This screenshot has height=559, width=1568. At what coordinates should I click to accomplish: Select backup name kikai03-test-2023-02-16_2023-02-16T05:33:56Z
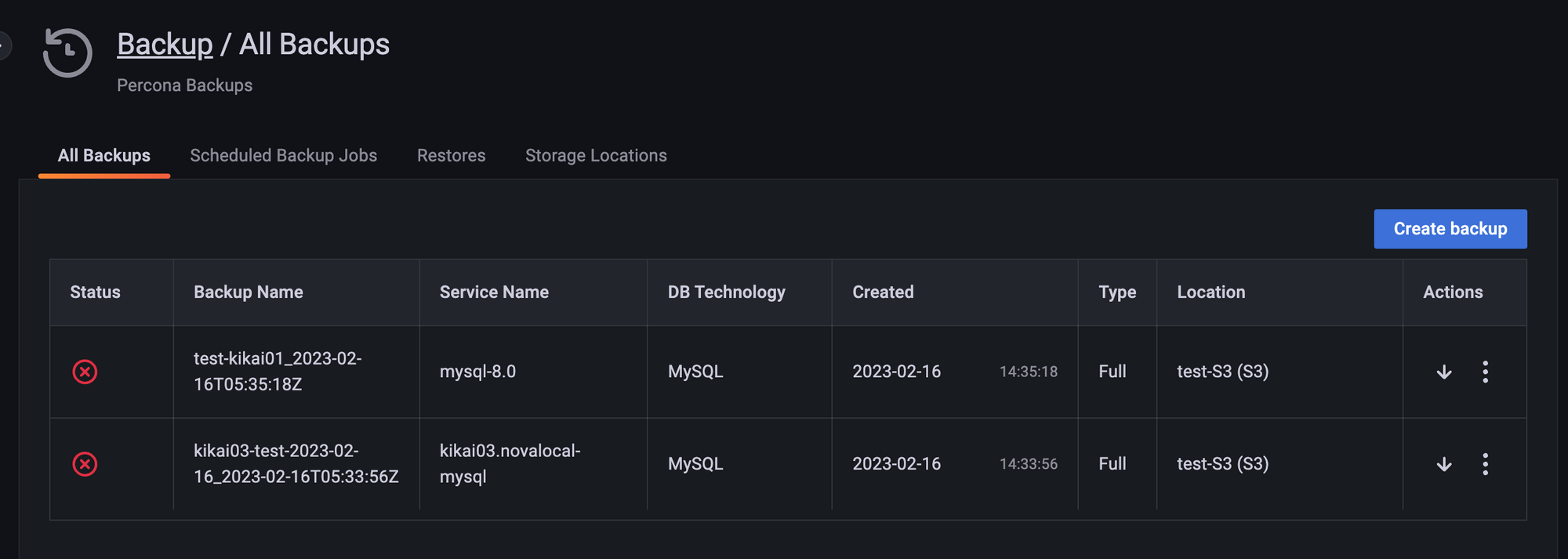296,464
